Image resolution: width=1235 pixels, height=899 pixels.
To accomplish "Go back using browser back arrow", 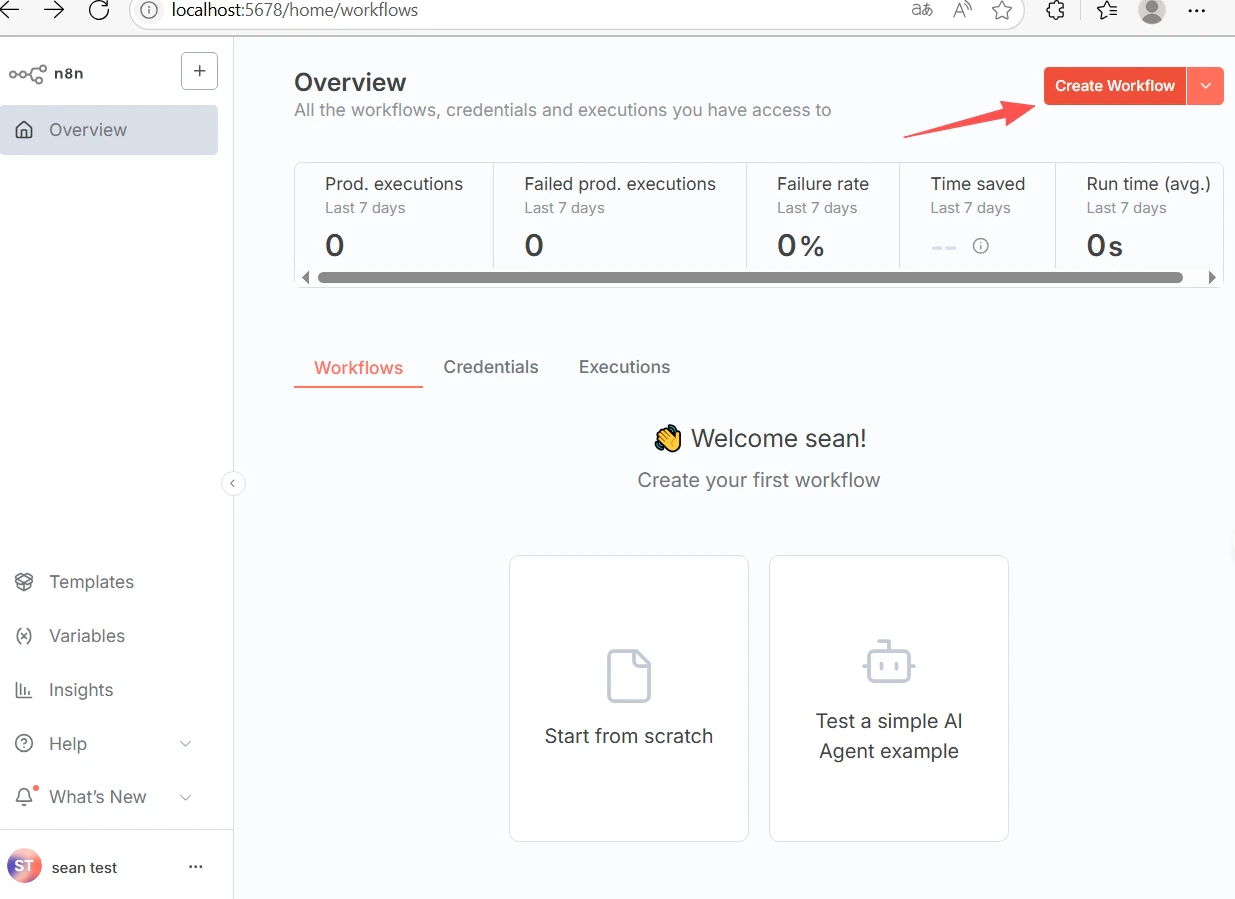I will pos(9,11).
